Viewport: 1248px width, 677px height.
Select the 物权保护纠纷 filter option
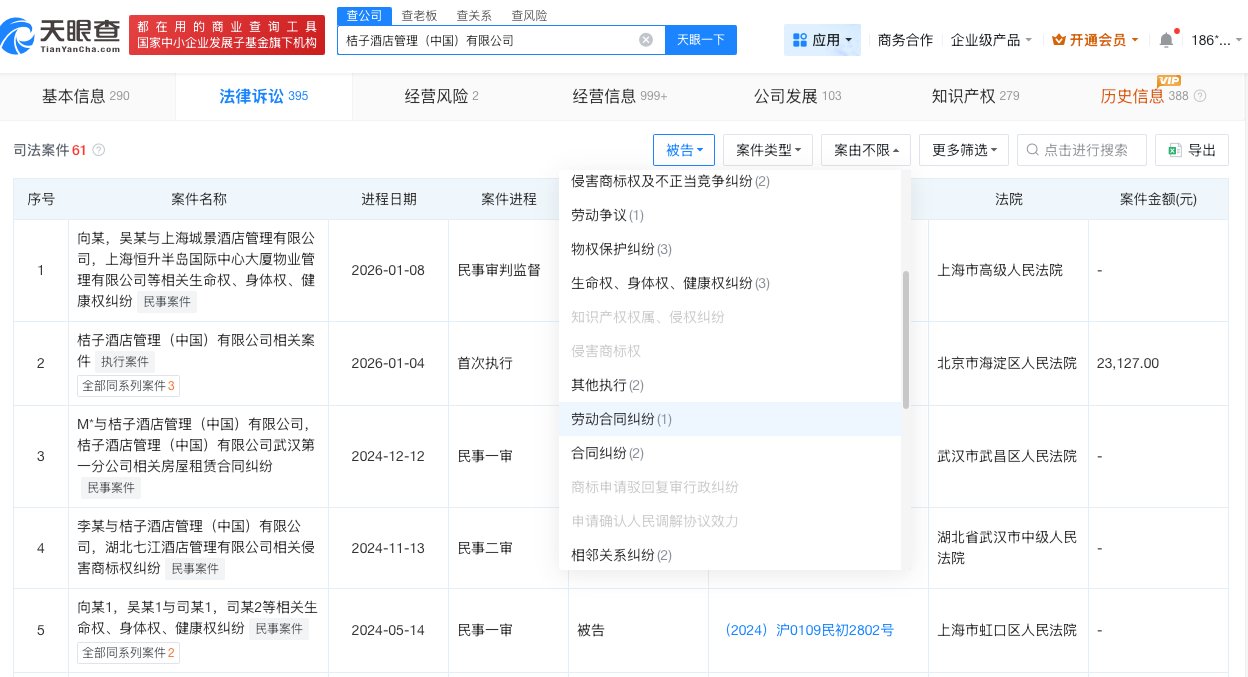(618, 249)
